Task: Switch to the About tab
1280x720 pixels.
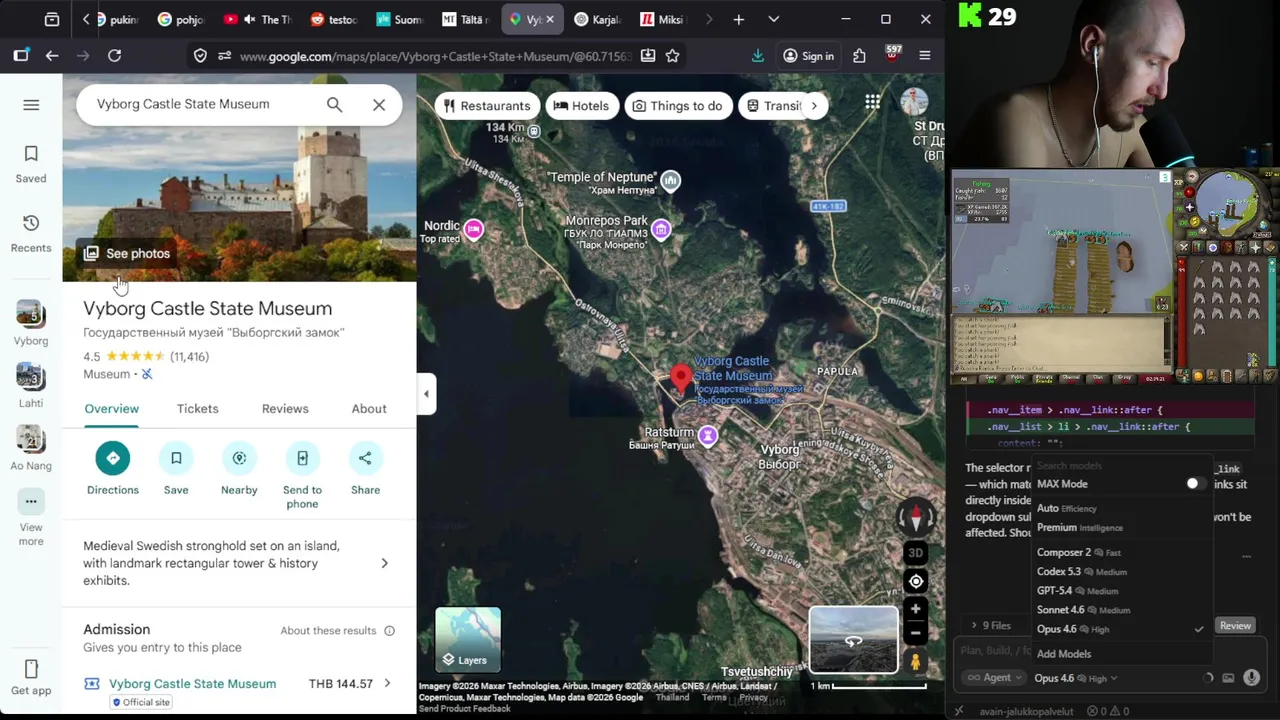Action: 369,409
